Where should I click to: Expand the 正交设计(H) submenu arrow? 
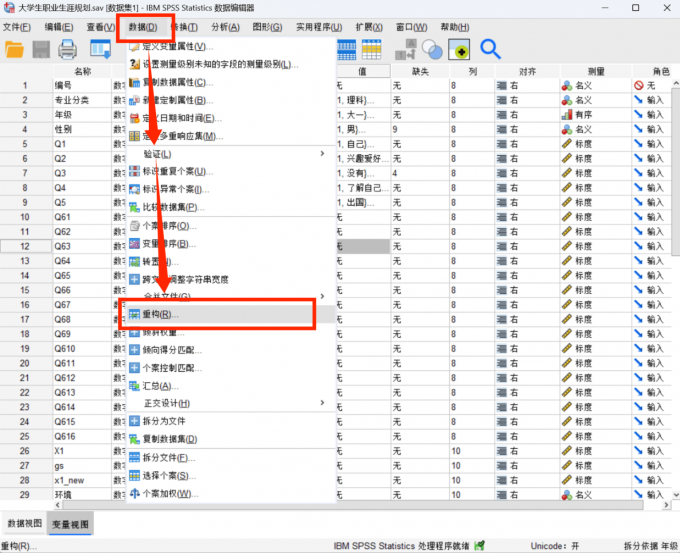(322, 403)
